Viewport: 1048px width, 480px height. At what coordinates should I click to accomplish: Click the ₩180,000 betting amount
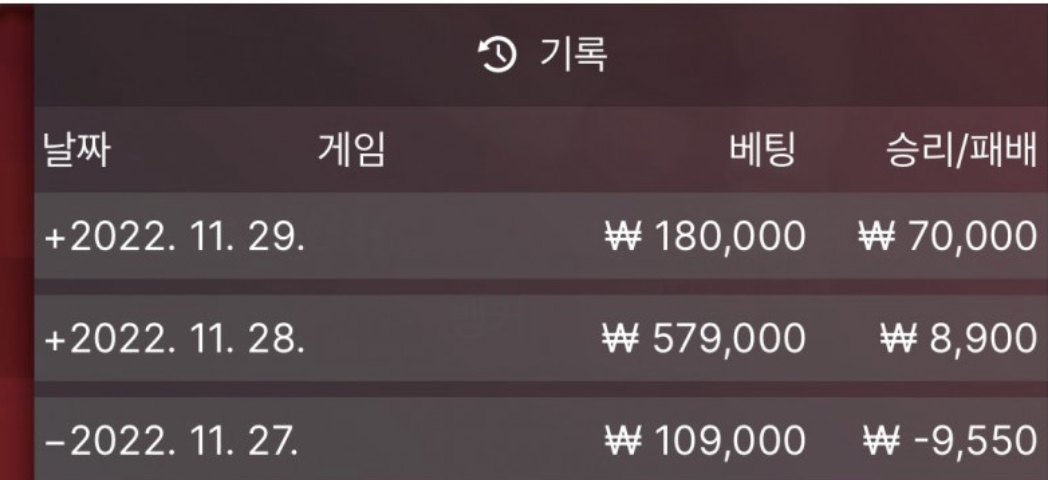point(704,237)
